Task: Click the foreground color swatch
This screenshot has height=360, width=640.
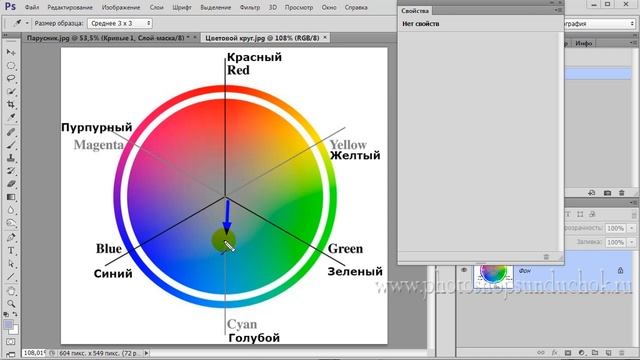Action: coord(8,325)
